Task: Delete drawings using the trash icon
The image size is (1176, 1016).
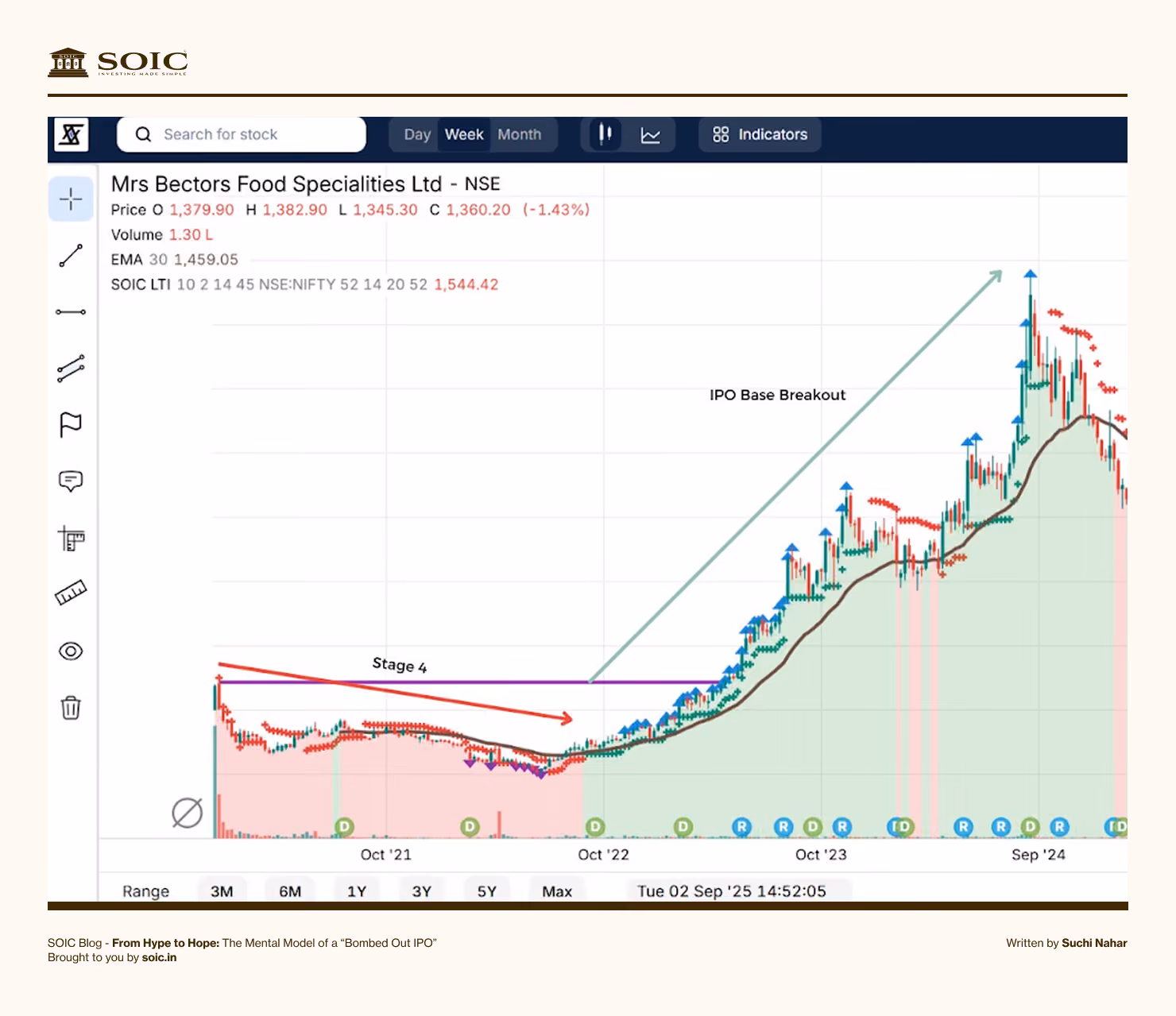Action: pyautogui.click(x=71, y=707)
